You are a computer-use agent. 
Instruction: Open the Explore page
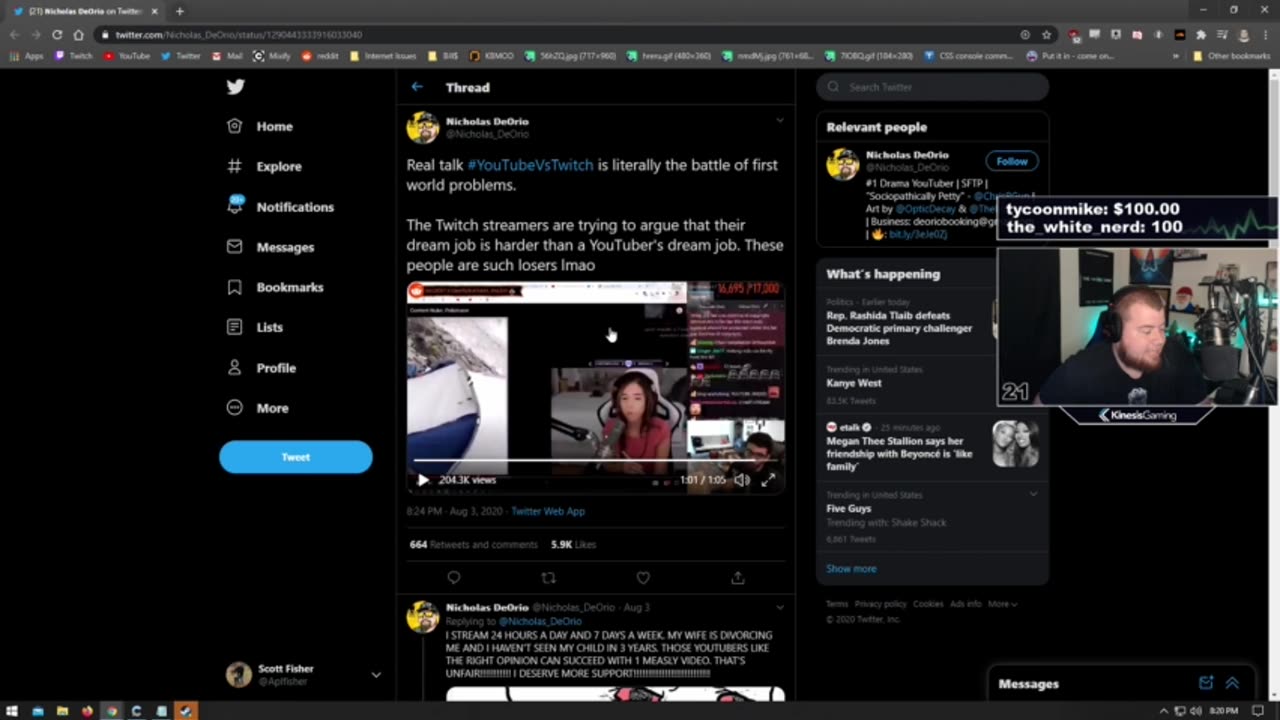(x=264, y=166)
